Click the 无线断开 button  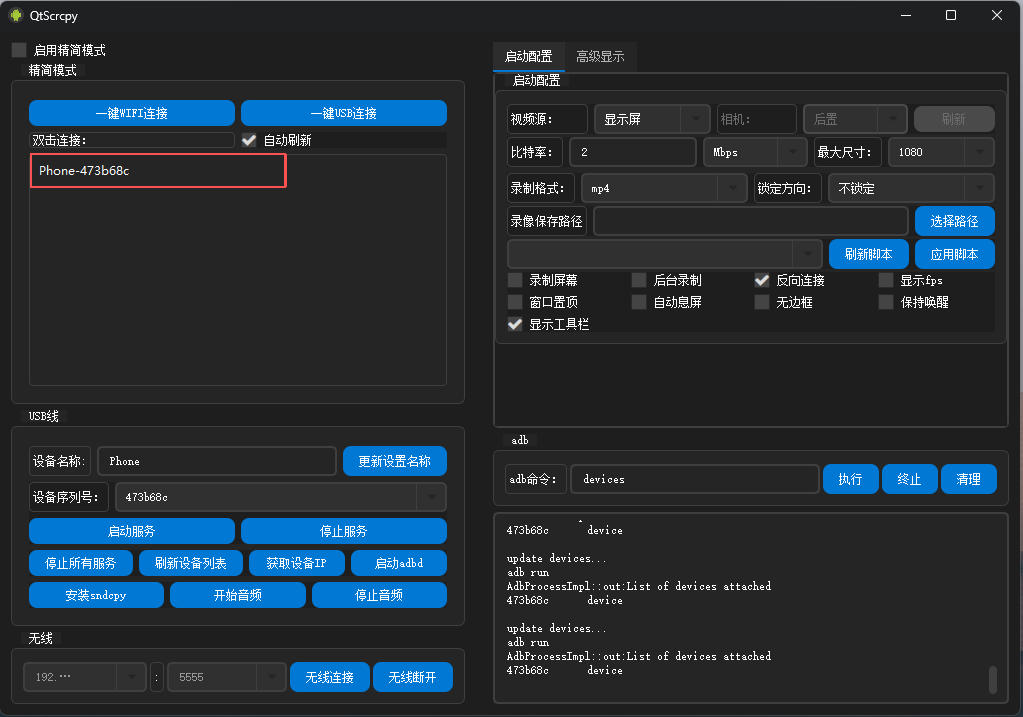coord(412,677)
